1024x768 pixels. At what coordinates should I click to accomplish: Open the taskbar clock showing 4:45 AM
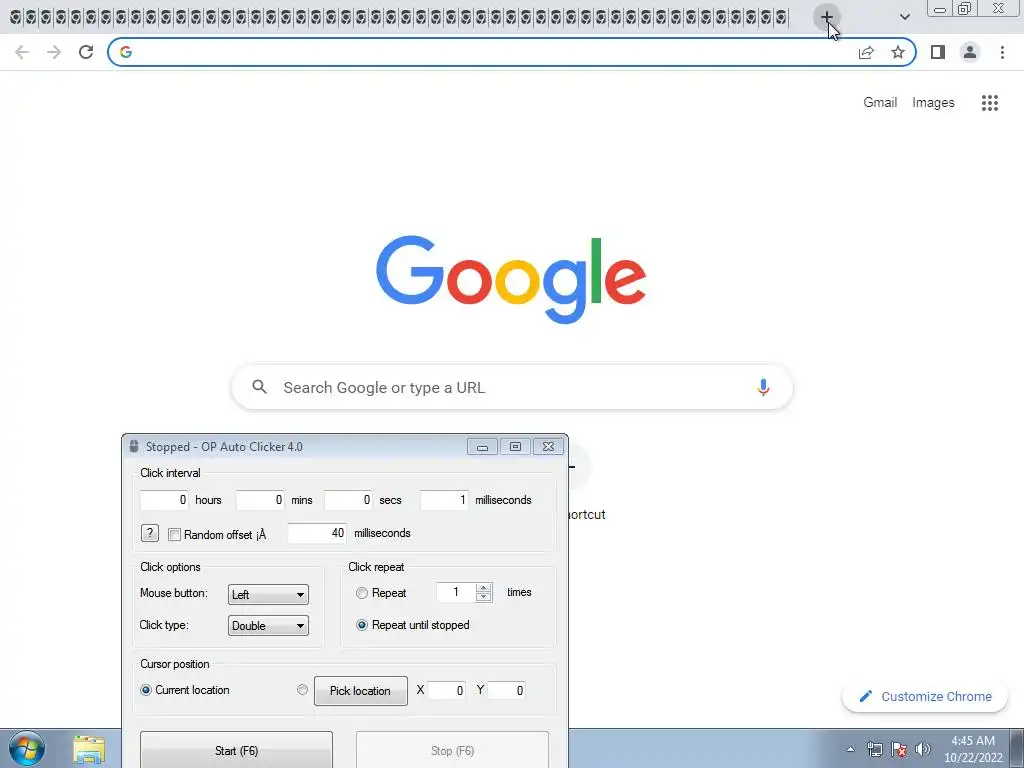[973, 749]
